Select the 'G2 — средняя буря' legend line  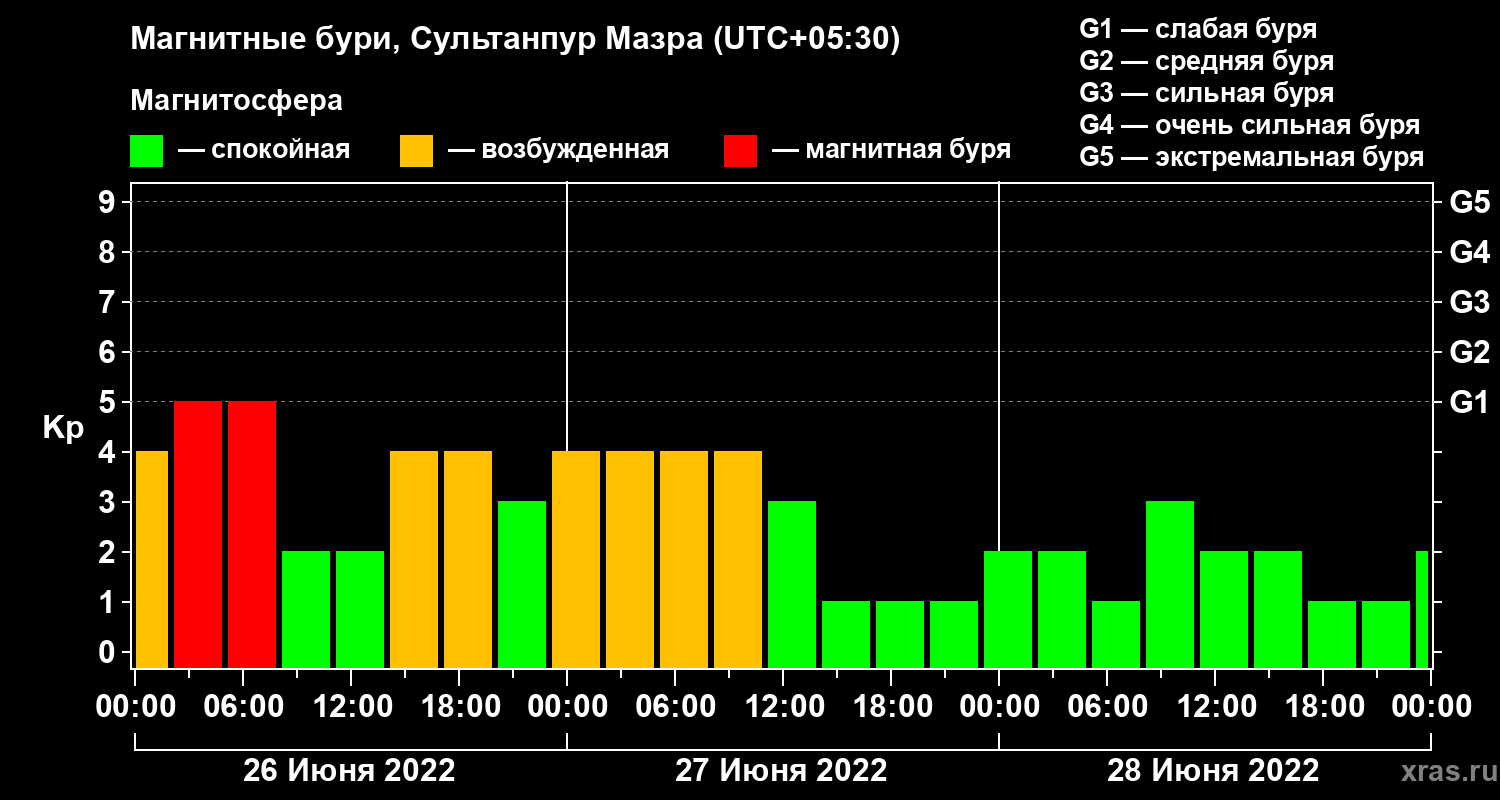click(1207, 61)
